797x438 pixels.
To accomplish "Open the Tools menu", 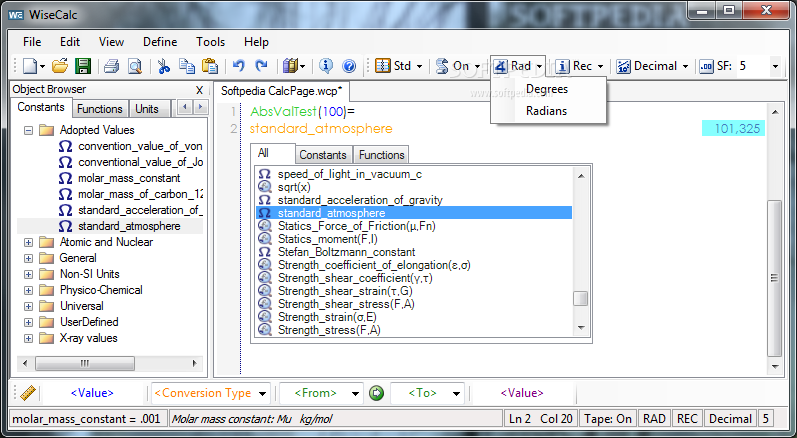I will [x=210, y=42].
